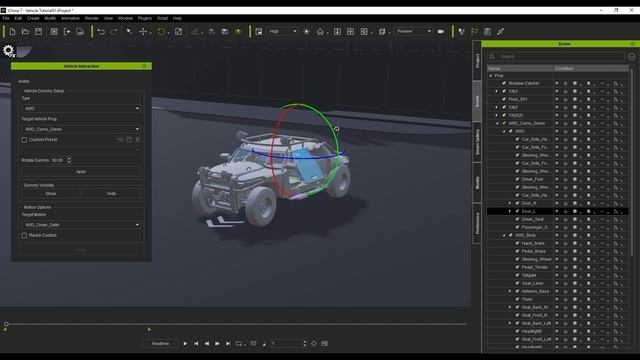
Task: Switch to the Modify side tab
Action: click(477, 182)
